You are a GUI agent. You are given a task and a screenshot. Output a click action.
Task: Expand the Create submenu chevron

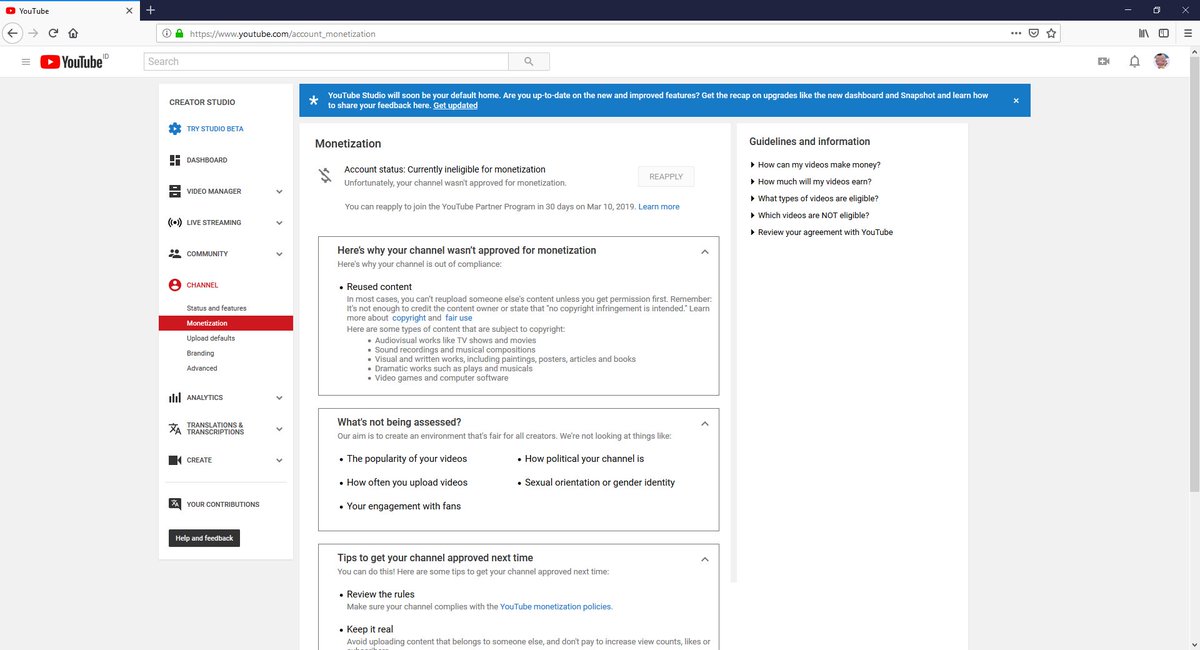[279, 461]
